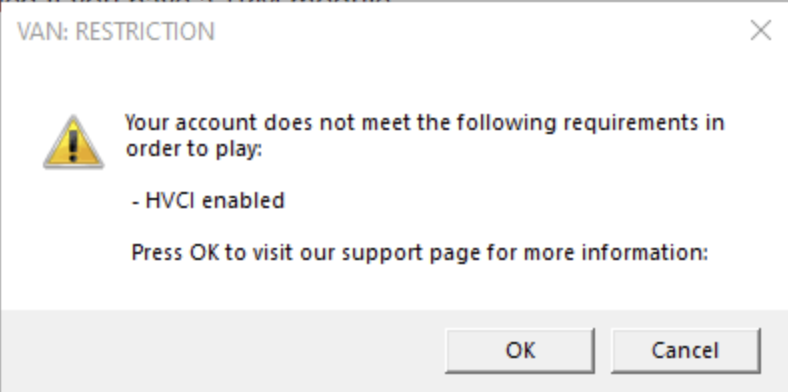788x392 pixels.
Task: Click the gray footer area left of OK
Action: (221, 351)
